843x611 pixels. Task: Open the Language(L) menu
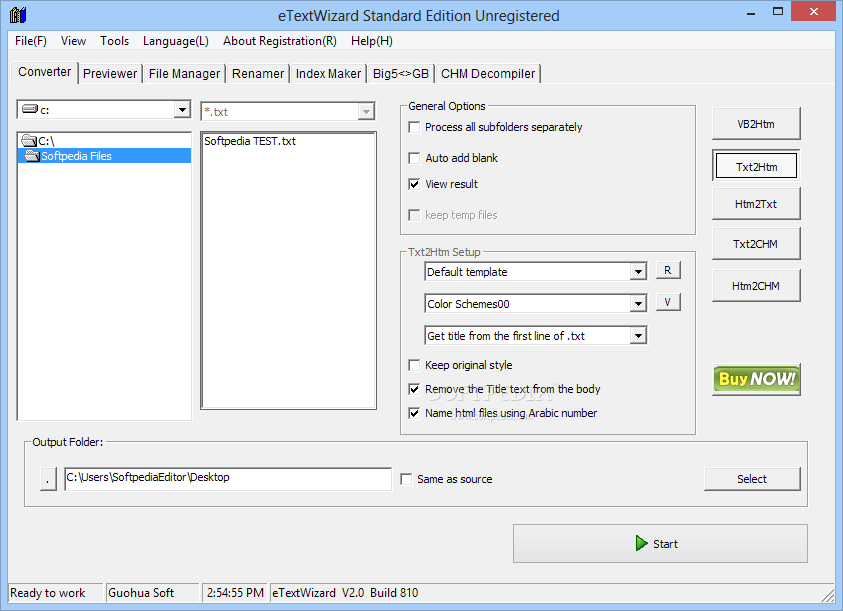click(176, 41)
